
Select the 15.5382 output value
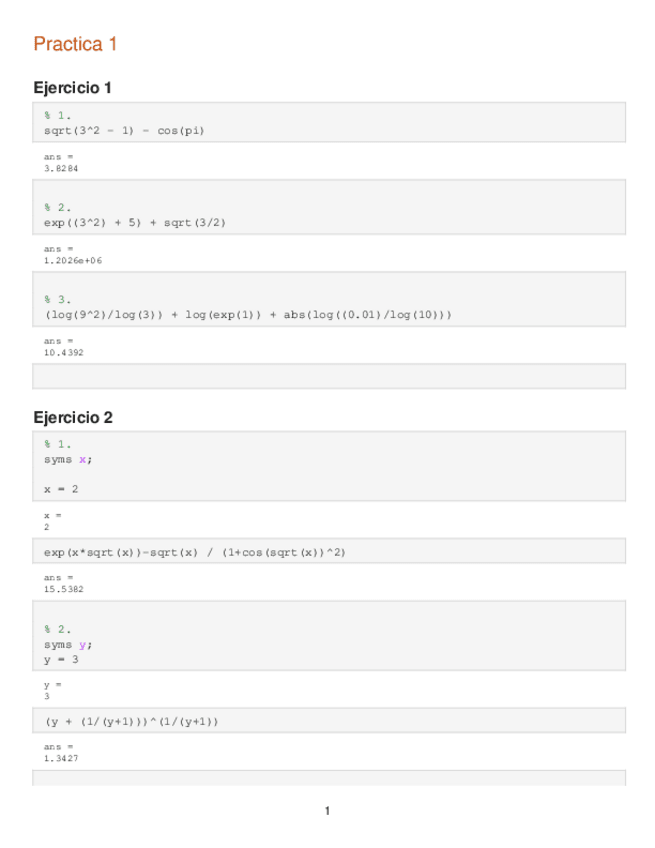click(64, 589)
